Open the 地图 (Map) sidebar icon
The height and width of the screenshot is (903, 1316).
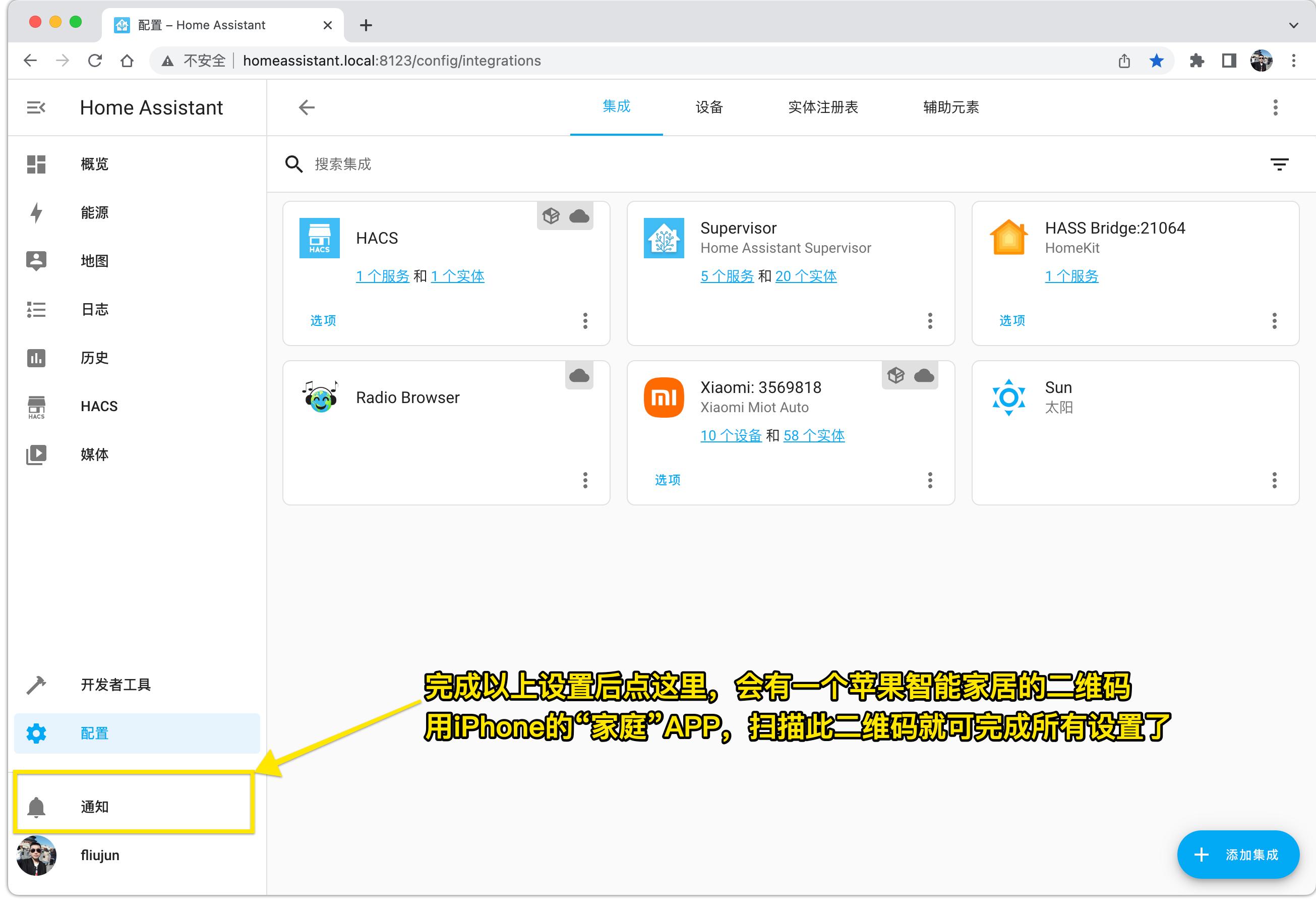coord(36,261)
